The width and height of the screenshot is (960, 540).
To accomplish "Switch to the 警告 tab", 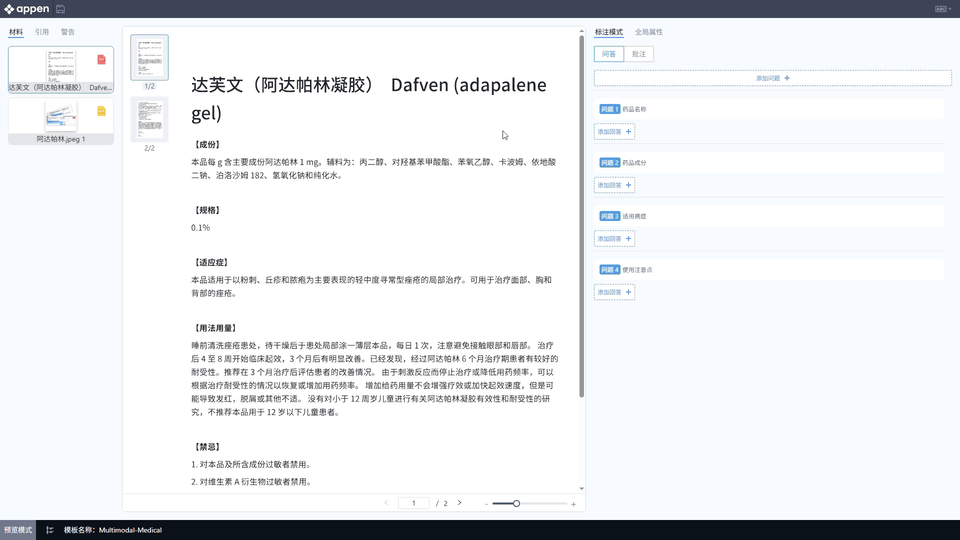I will 67,32.
